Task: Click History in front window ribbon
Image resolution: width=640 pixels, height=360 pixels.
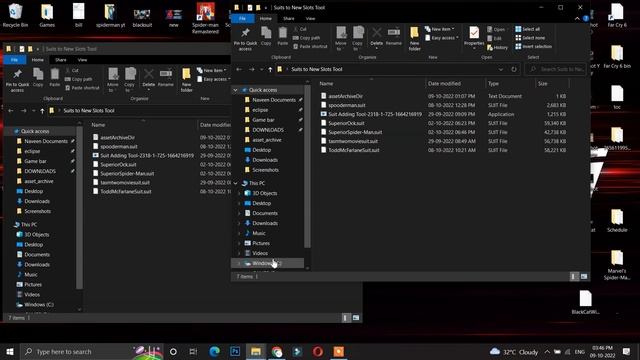Action: [497, 48]
